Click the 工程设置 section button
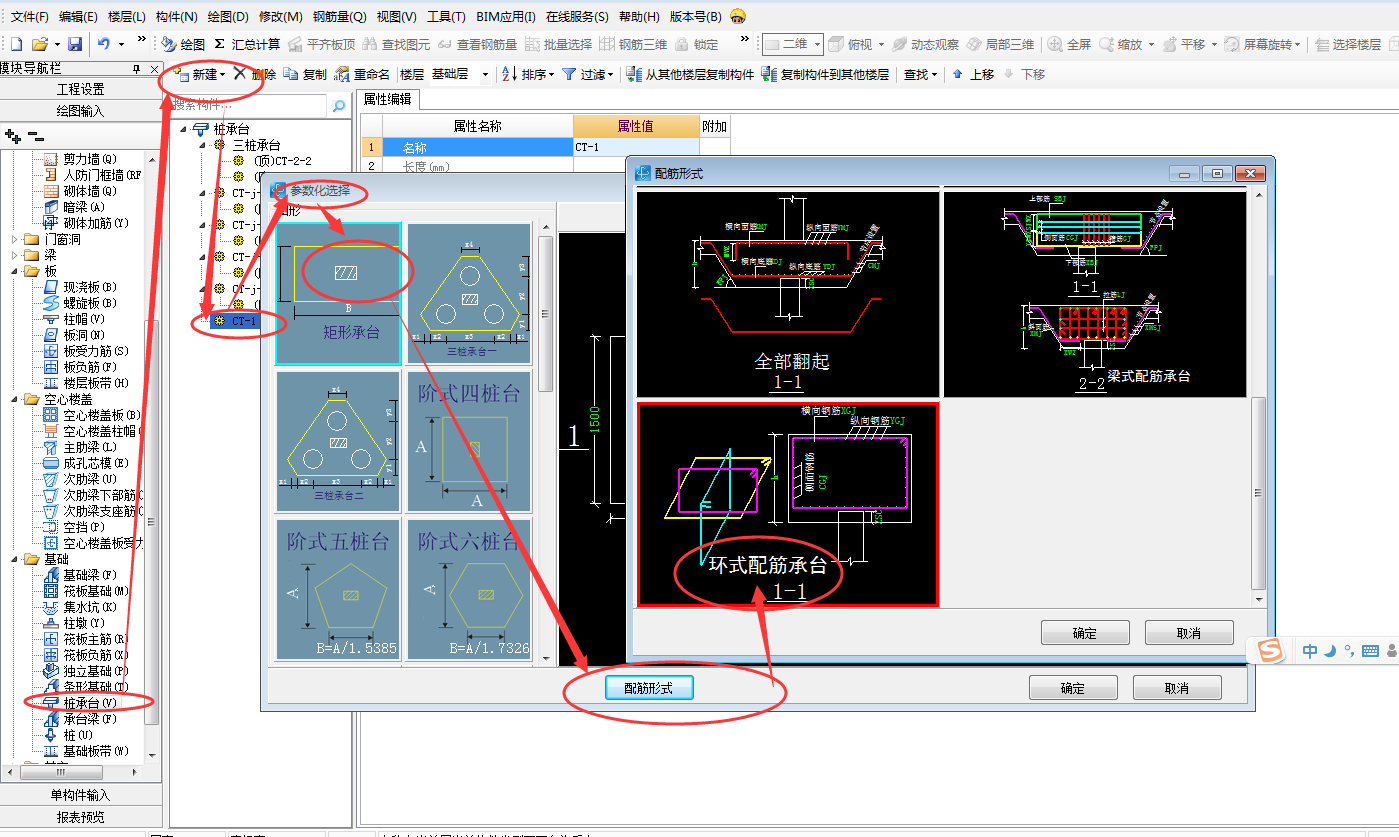The image size is (1399, 837). tap(80, 89)
